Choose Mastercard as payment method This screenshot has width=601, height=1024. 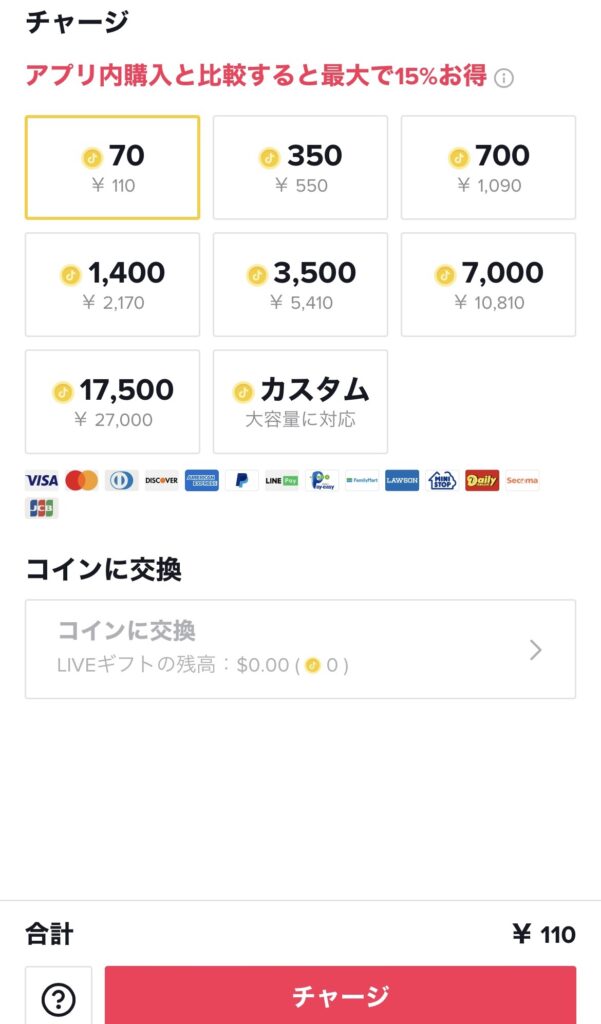83,480
